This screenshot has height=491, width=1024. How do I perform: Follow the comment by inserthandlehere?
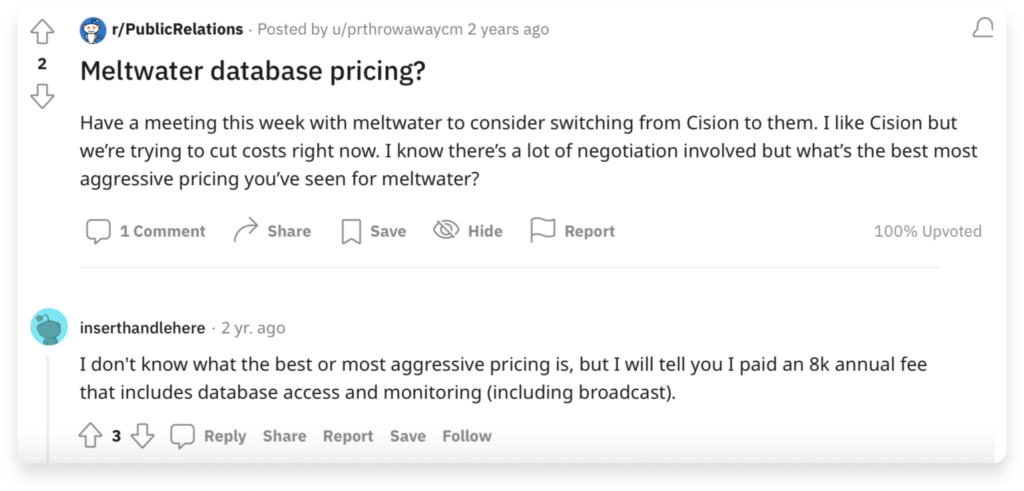467,436
